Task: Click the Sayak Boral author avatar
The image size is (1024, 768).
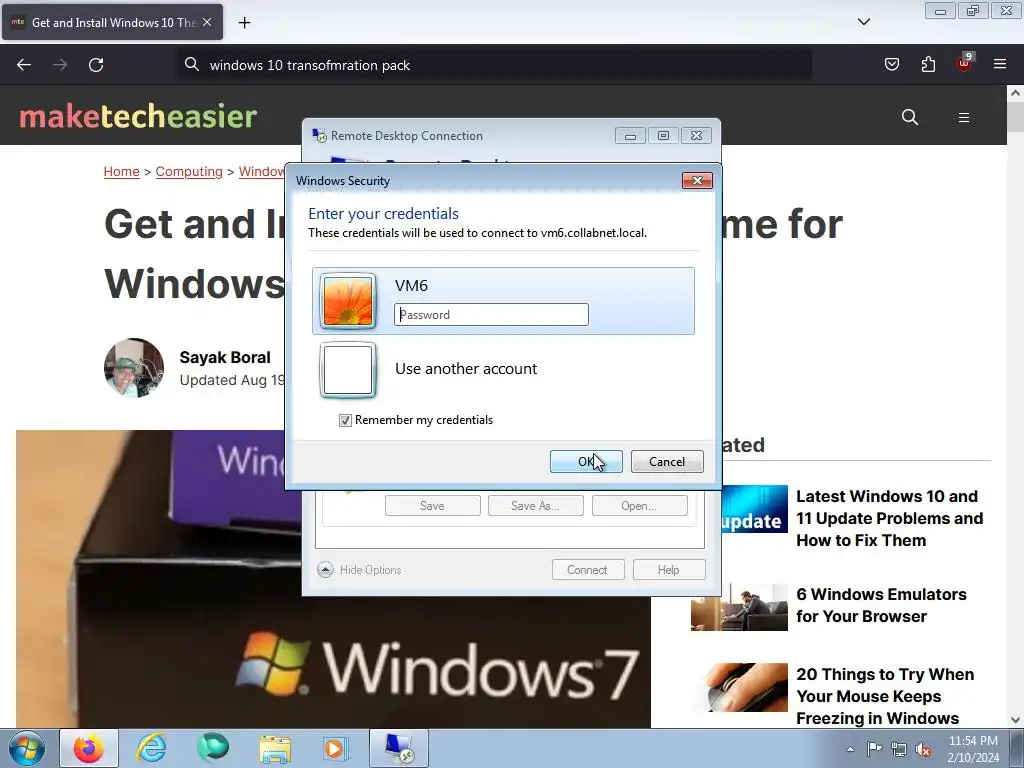Action: coord(134,368)
